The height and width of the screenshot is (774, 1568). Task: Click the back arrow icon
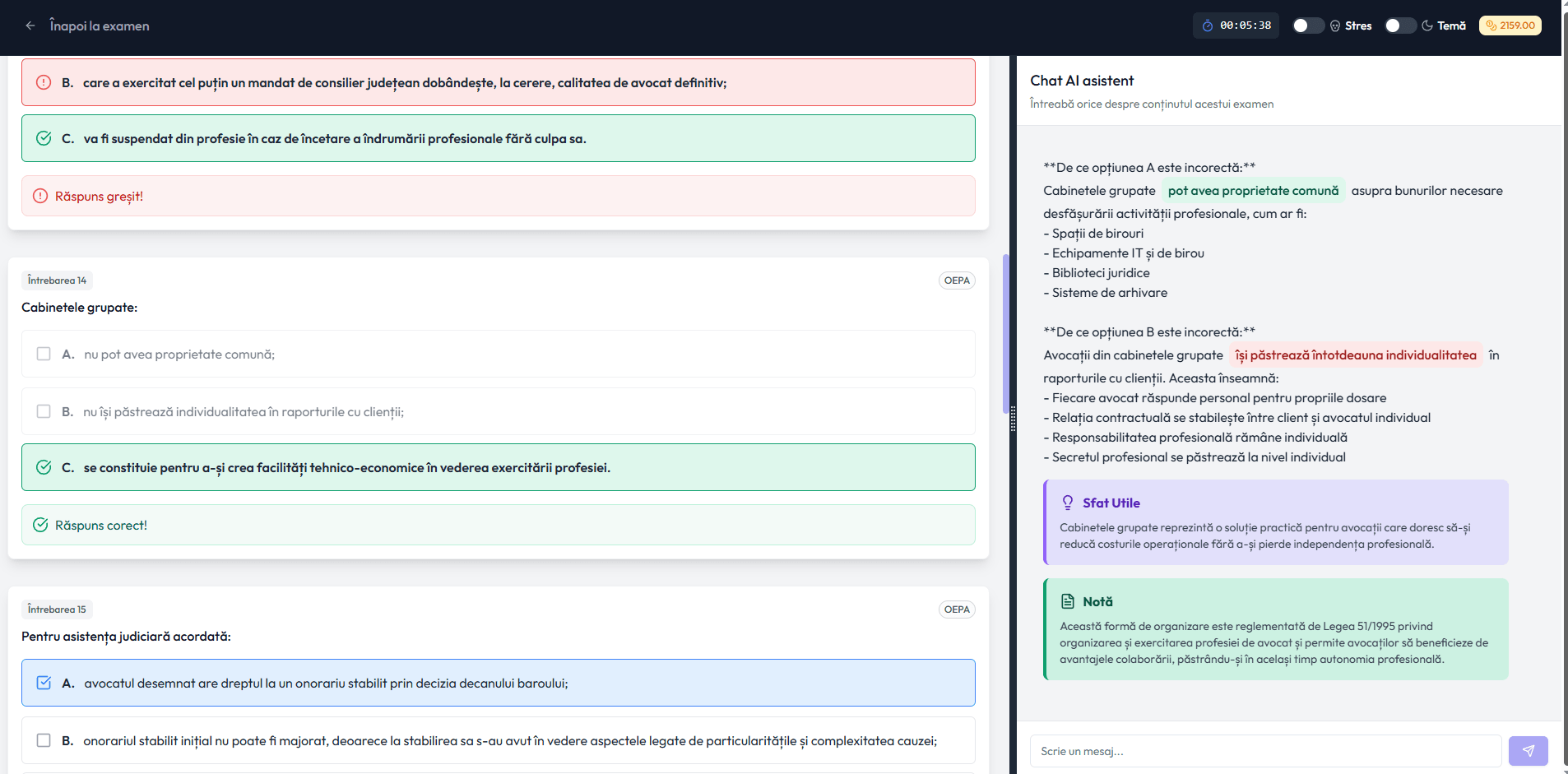(x=30, y=25)
